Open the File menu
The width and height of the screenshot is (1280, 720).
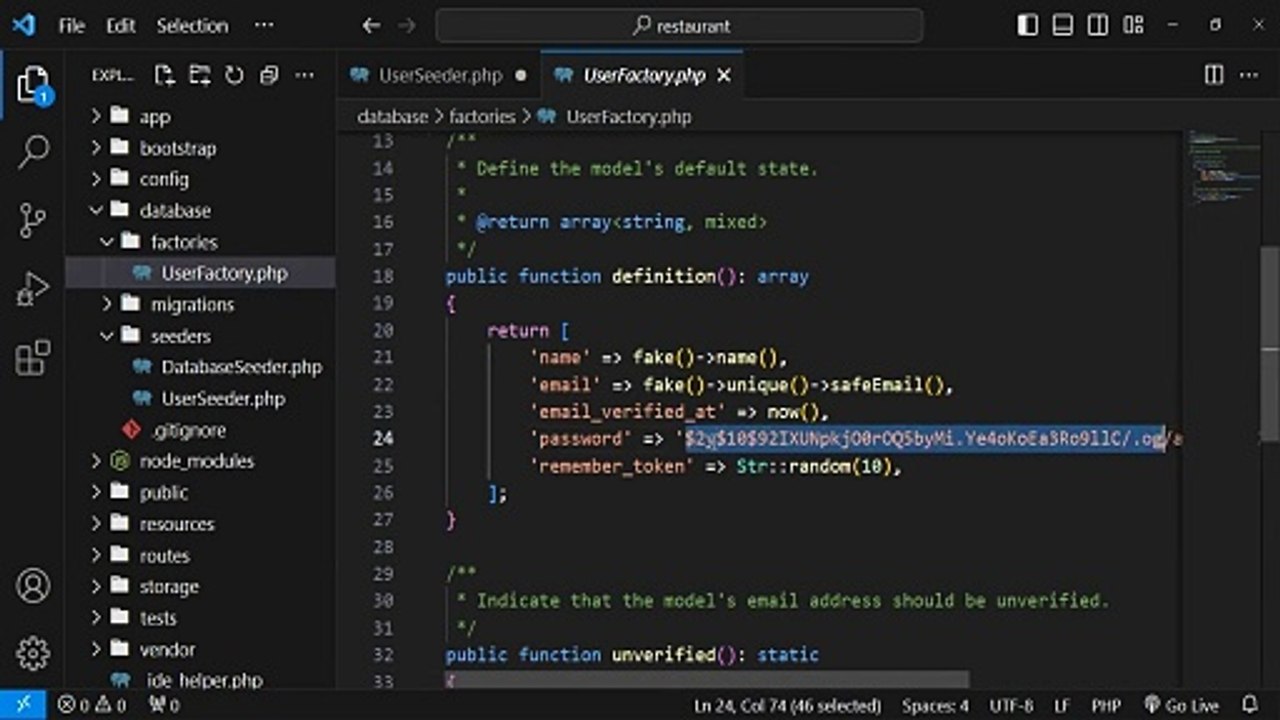point(72,26)
